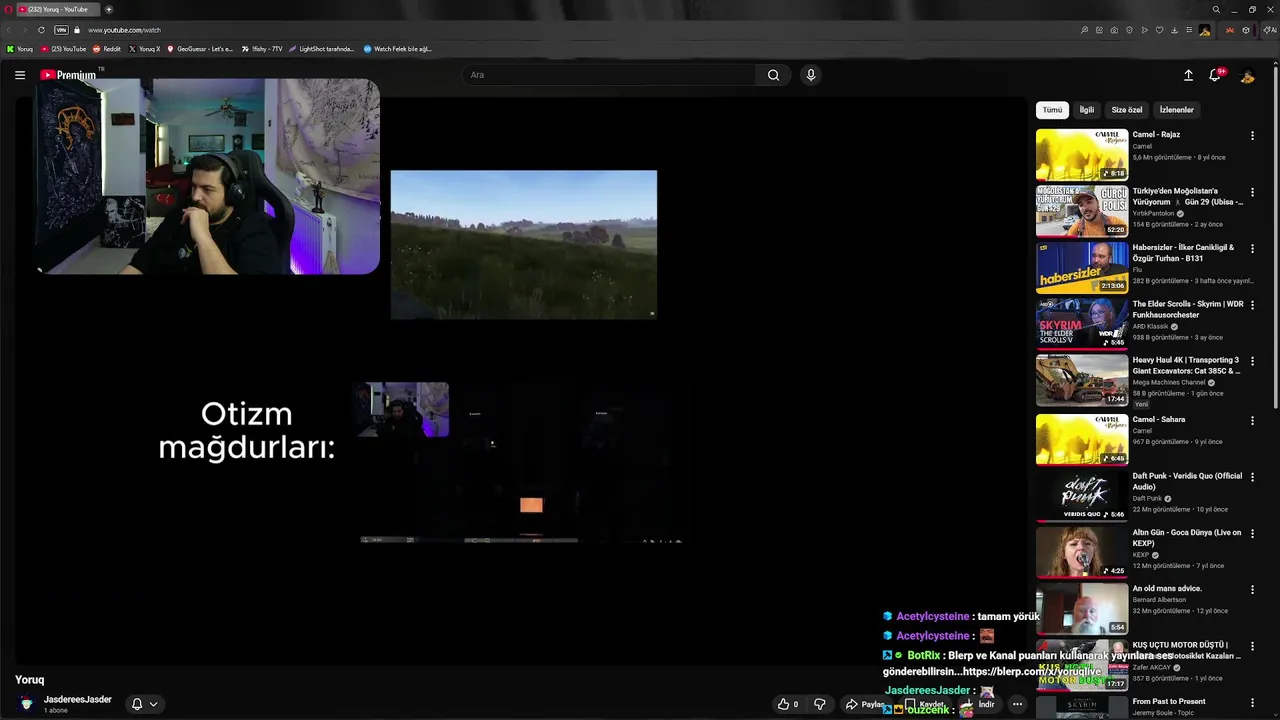Open the YouTube hamburger guide menu
1280x720 pixels.
19,75
